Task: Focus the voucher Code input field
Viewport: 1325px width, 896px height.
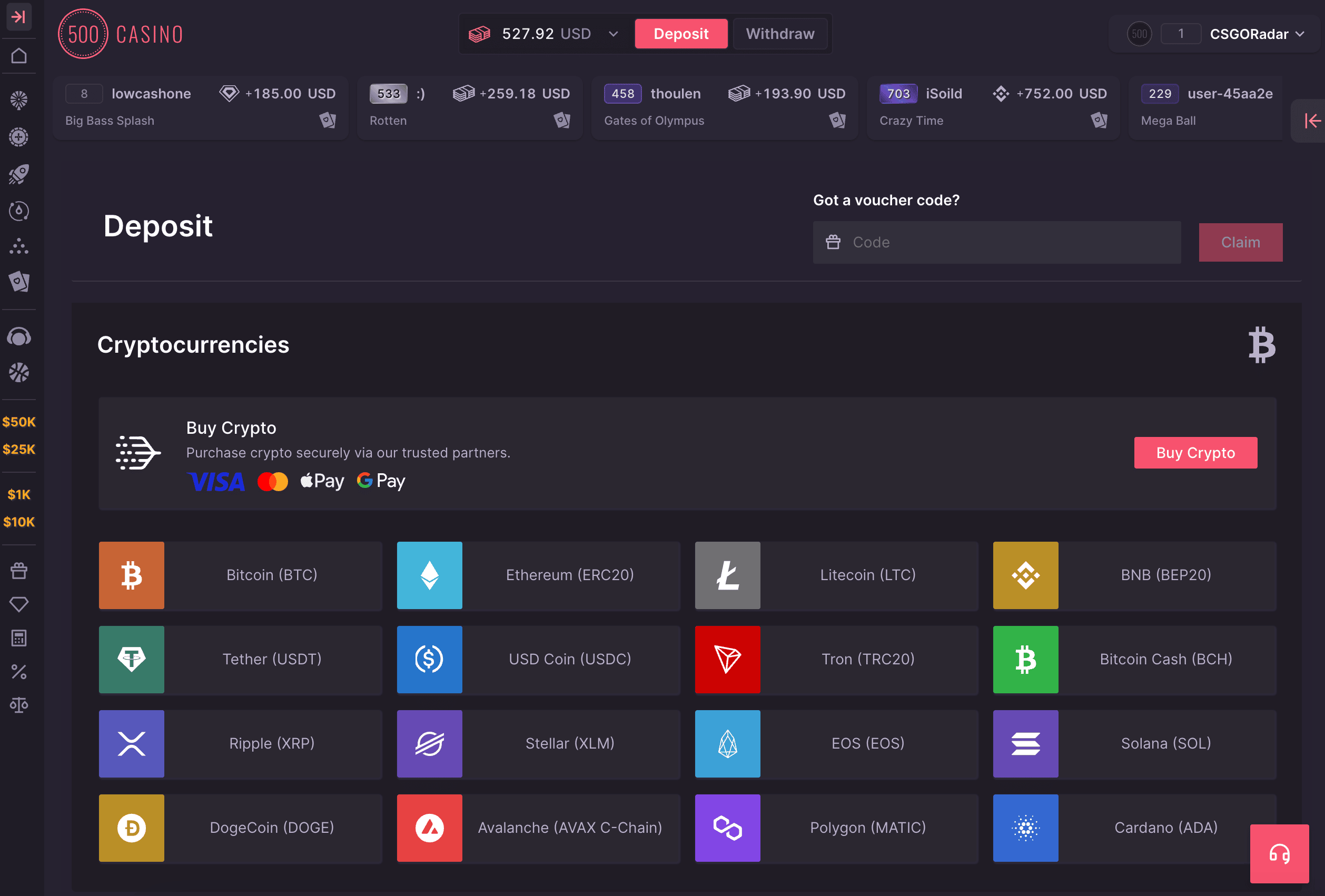Action: 996,242
